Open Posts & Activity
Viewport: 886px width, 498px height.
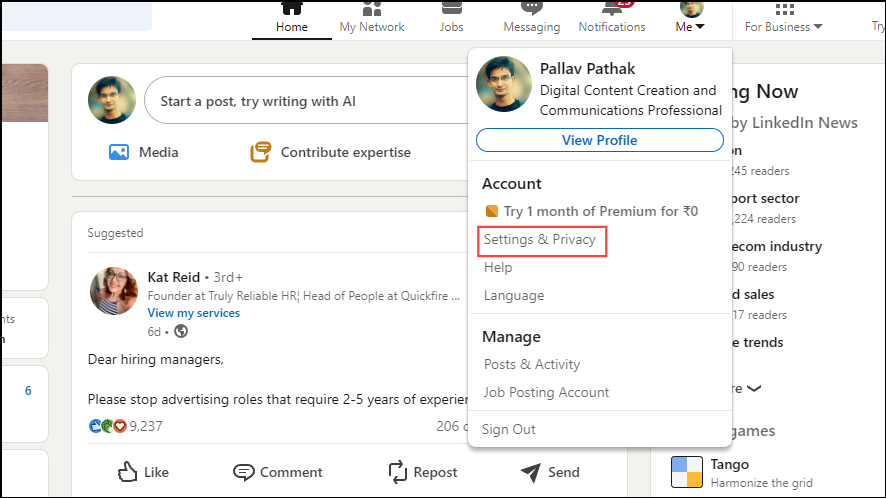coord(532,365)
